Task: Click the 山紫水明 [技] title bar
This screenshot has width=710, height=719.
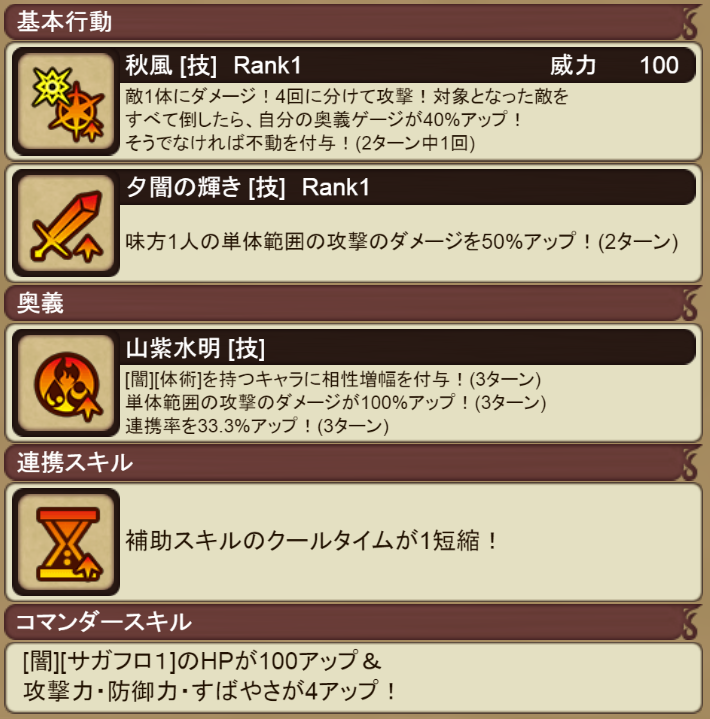Action: 407,348
